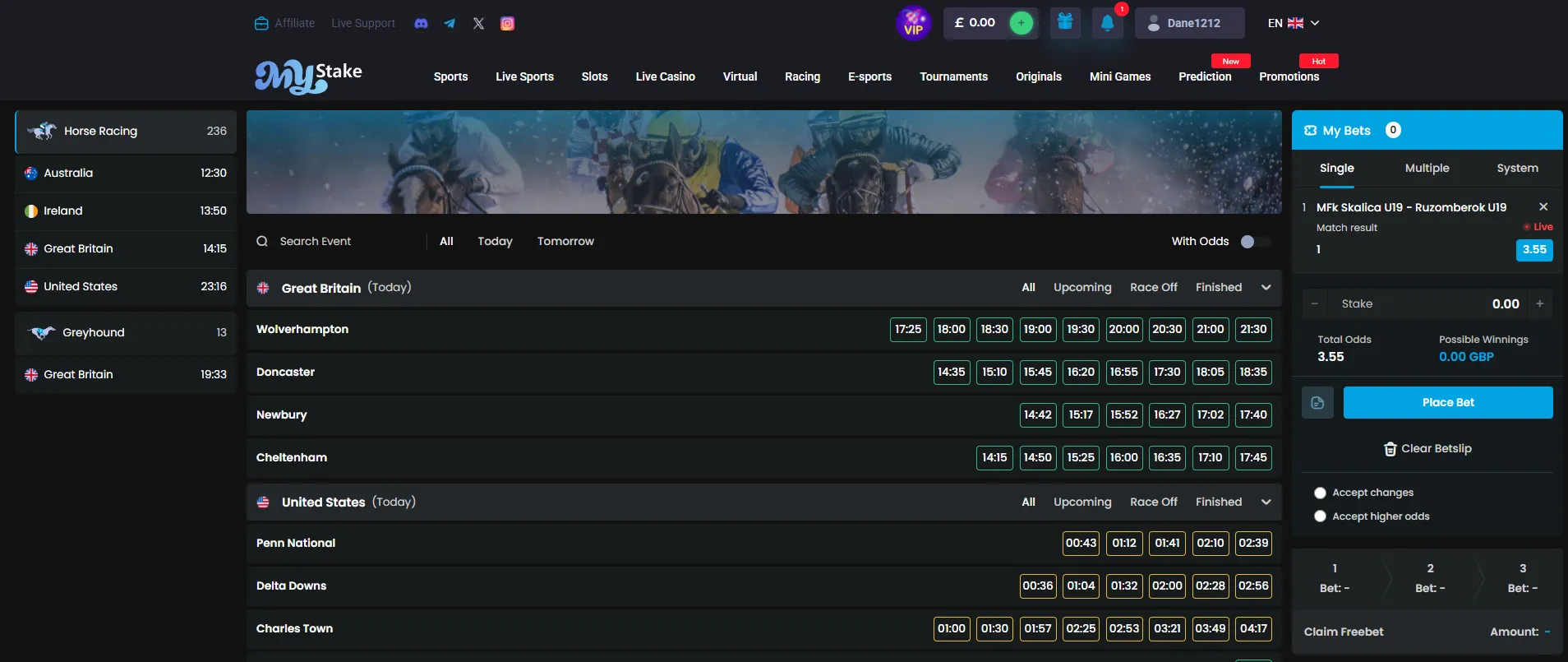1568x662 pixels.
Task: Click the betslip booking code icon
Action: [x=1318, y=402]
